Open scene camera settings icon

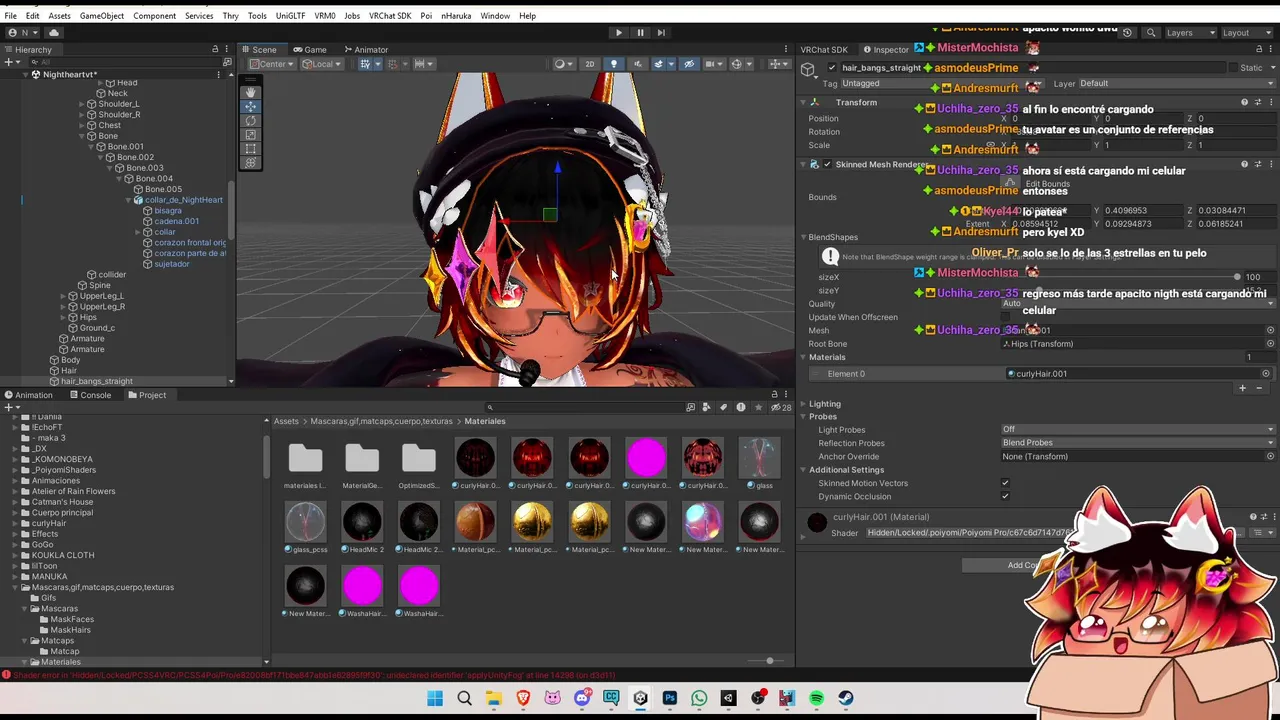714,64
